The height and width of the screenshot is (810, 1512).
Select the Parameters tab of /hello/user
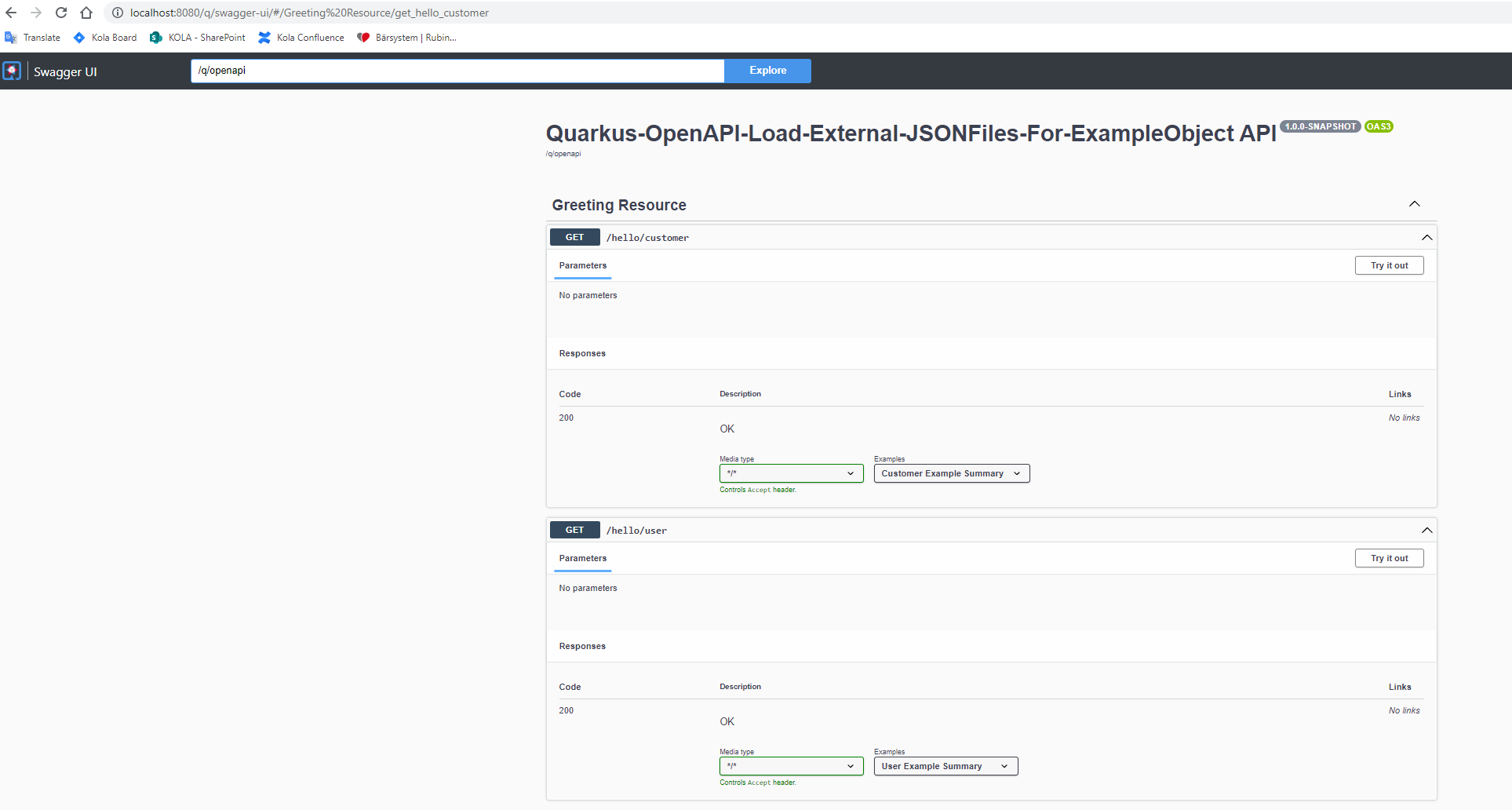582,558
